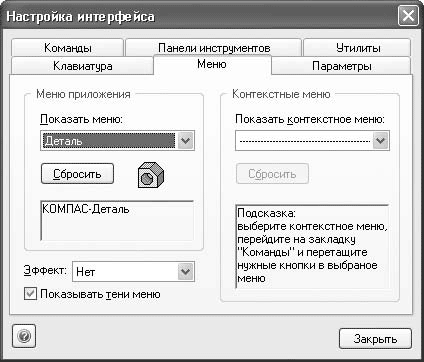Screen dimensions: 424x362
Task: Click the help question mark icon
Action: [24, 336]
